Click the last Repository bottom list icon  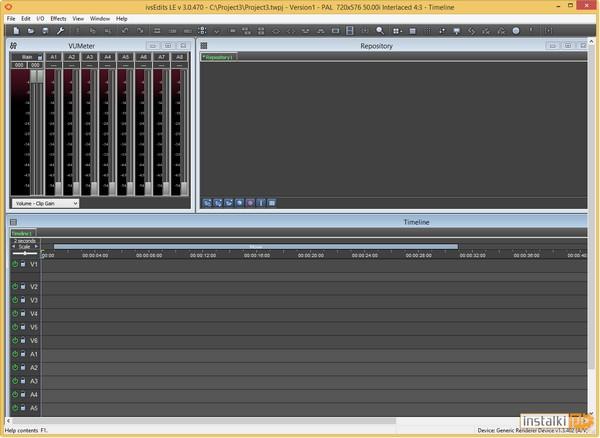point(271,203)
